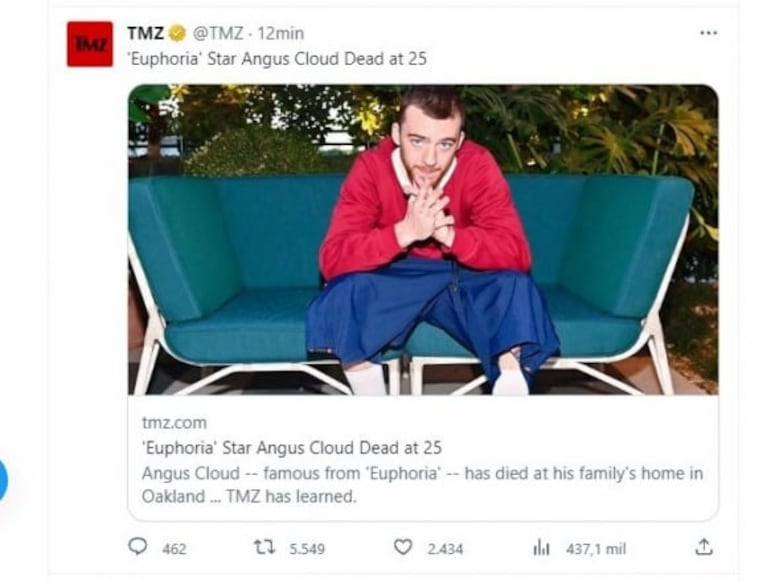The height and width of the screenshot is (582, 767).
Task: Open the TMZ profile avatar
Action: [90, 44]
